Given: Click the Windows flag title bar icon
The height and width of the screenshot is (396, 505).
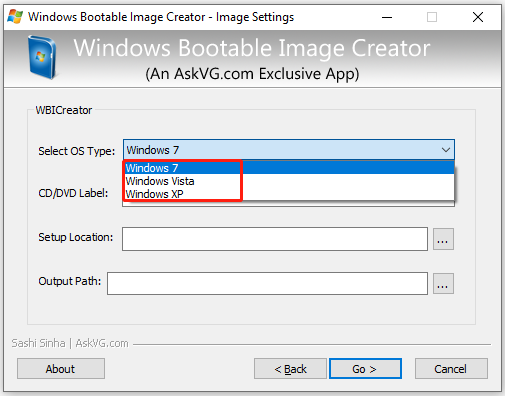Looking at the screenshot, I should point(15,17).
